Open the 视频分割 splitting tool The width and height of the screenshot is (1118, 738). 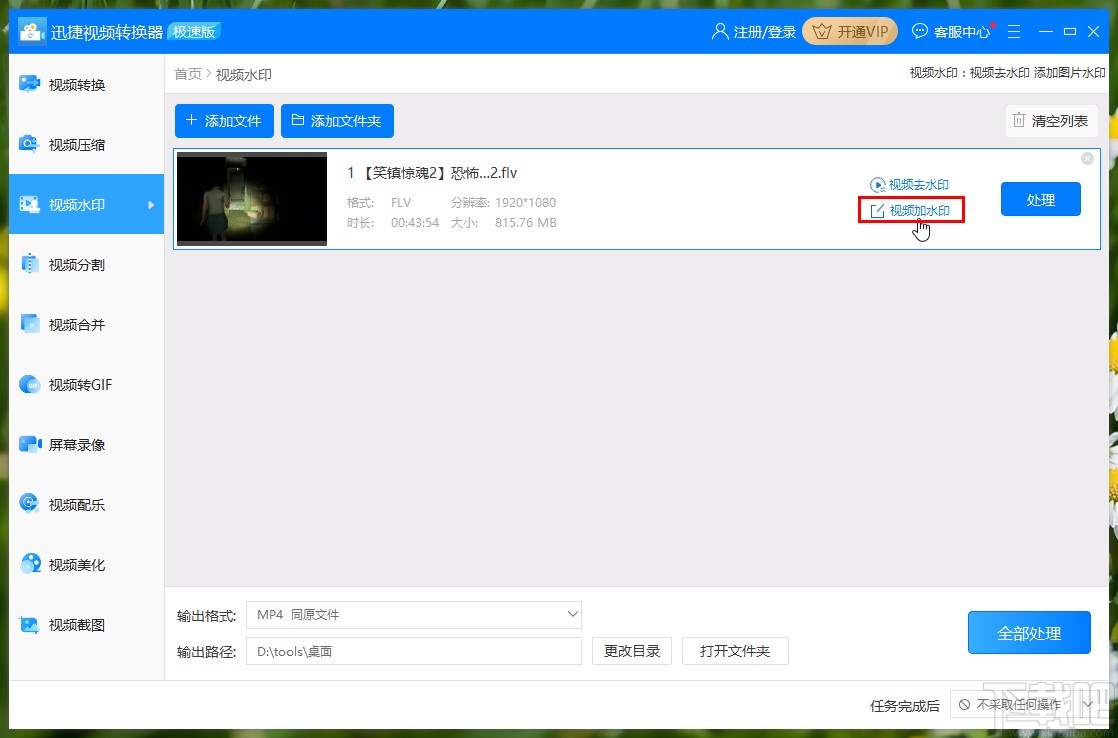[x=86, y=264]
